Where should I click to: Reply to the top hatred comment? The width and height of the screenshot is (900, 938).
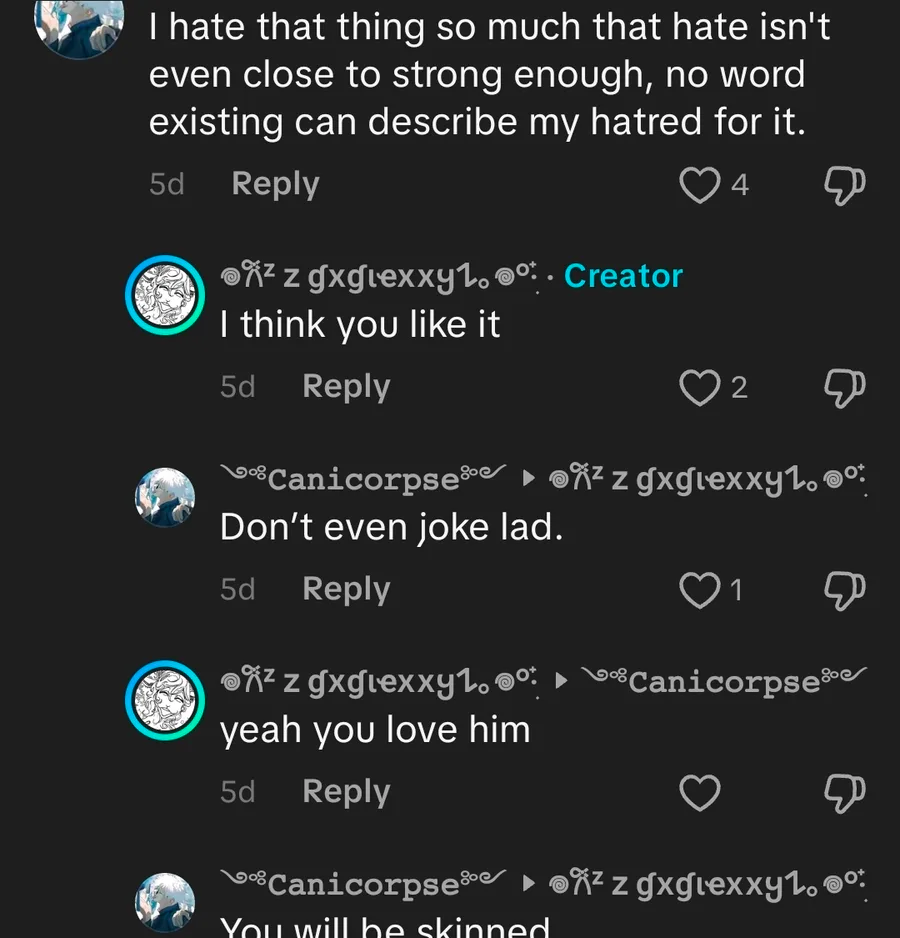[x=275, y=184]
